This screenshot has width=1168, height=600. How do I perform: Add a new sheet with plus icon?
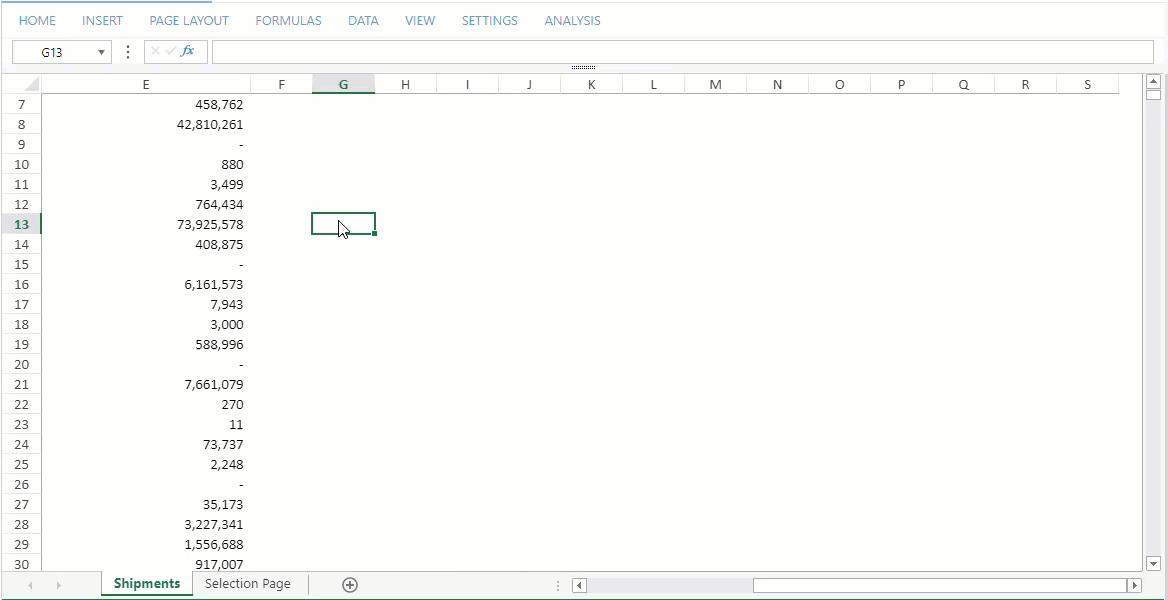[x=350, y=585]
